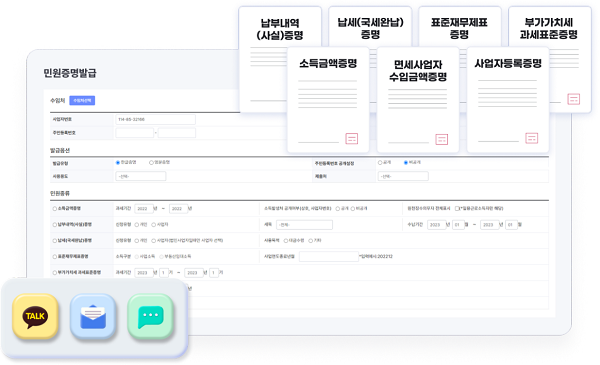Open 수납기간 end month 01 dropdown

[x=512, y=225]
